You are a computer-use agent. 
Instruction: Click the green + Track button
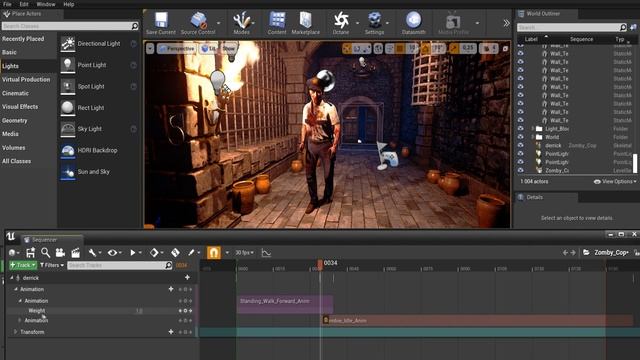click(23, 265)
